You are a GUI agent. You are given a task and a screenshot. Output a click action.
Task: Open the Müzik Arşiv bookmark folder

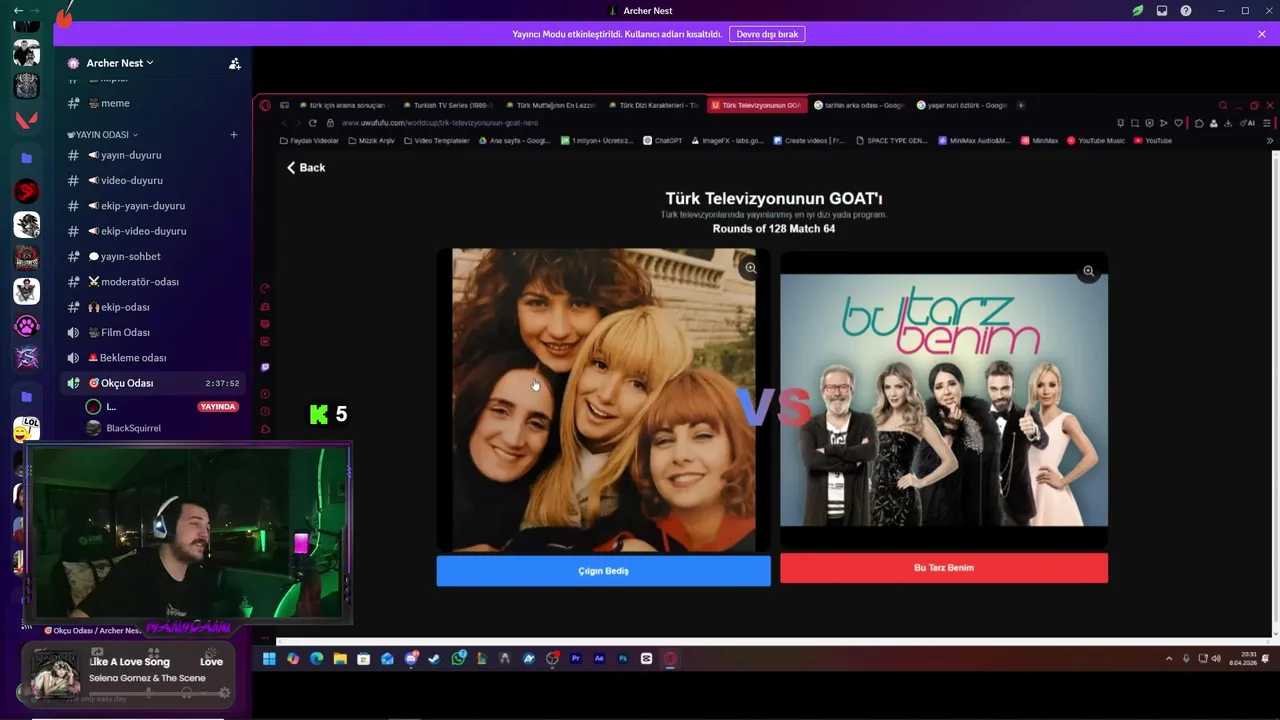[372, 141]
